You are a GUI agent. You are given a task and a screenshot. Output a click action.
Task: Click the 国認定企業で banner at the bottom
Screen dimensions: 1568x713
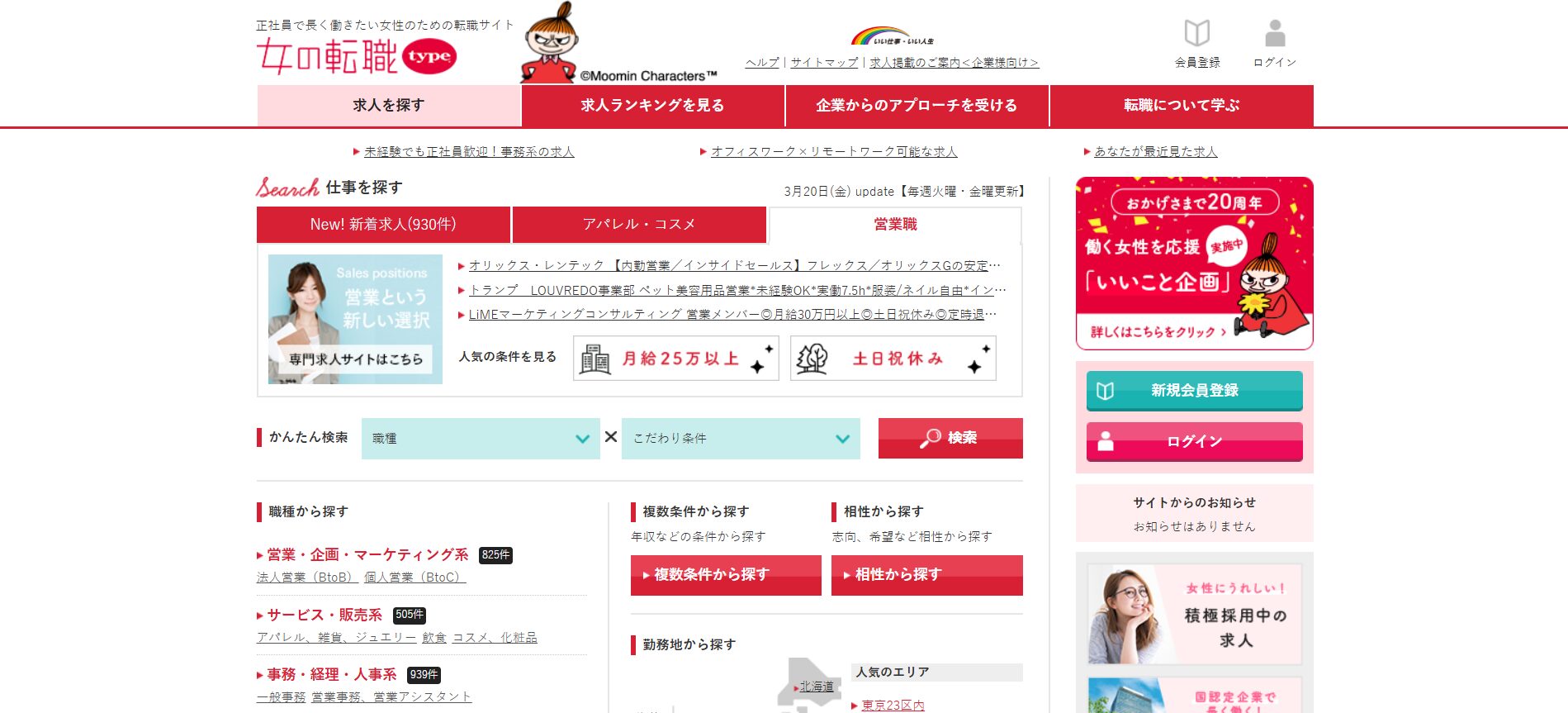[x=1194, y=696]
